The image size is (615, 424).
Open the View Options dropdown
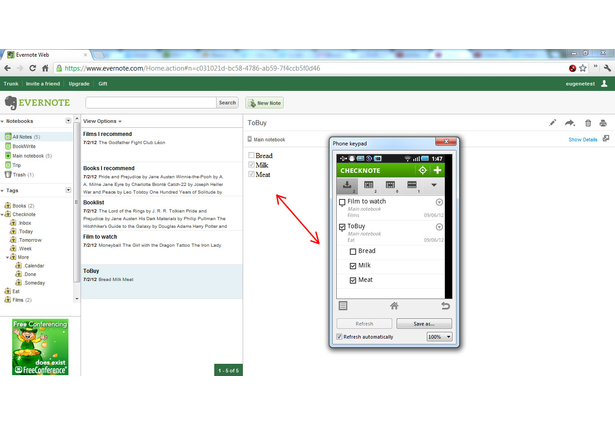pos(102,121)
